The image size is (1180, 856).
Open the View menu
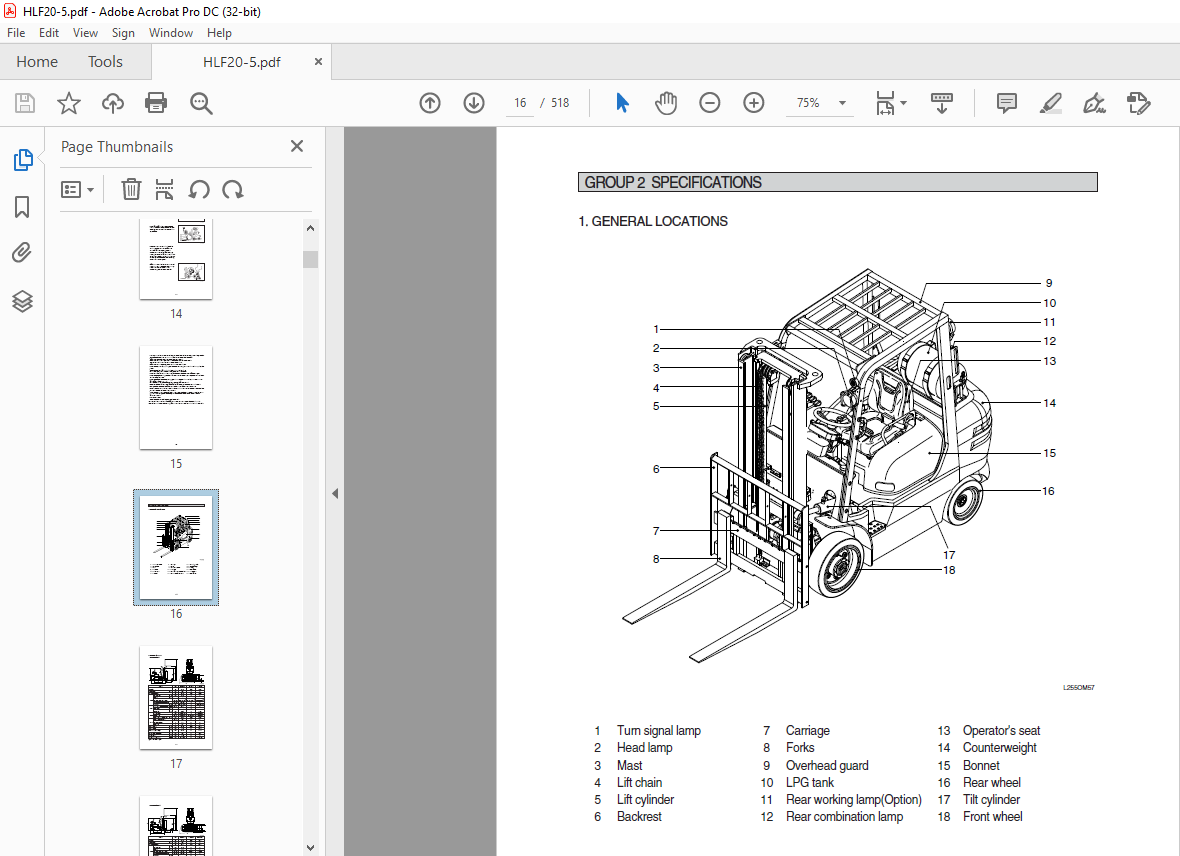coord(85,33)
